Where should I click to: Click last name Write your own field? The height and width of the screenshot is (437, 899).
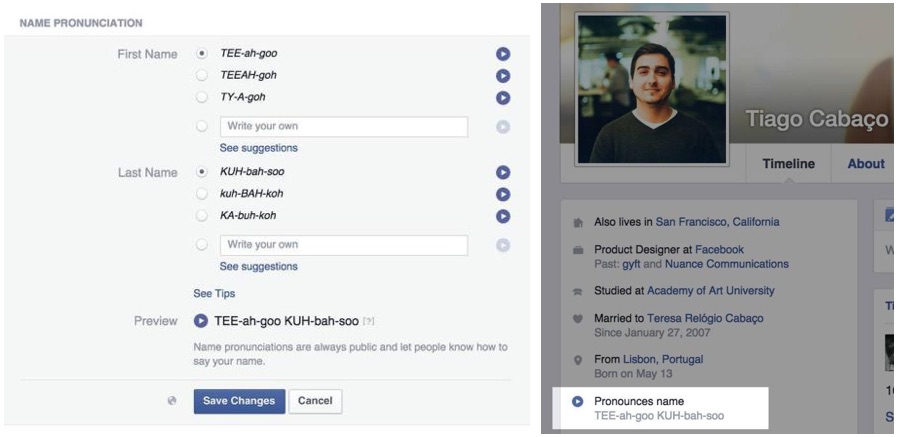tap(344, 245)
